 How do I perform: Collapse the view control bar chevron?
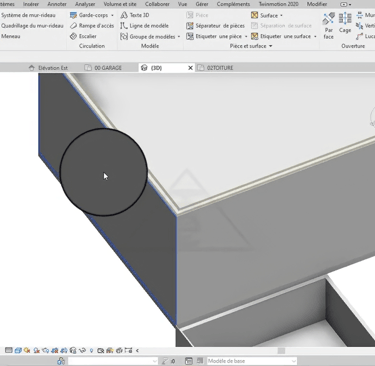click(137, 350)
